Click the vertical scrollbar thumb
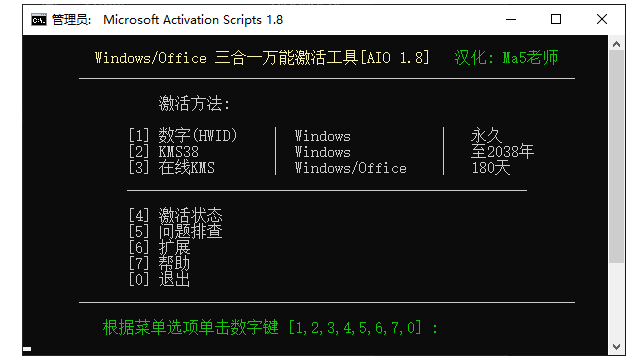 tap(617, 157)
